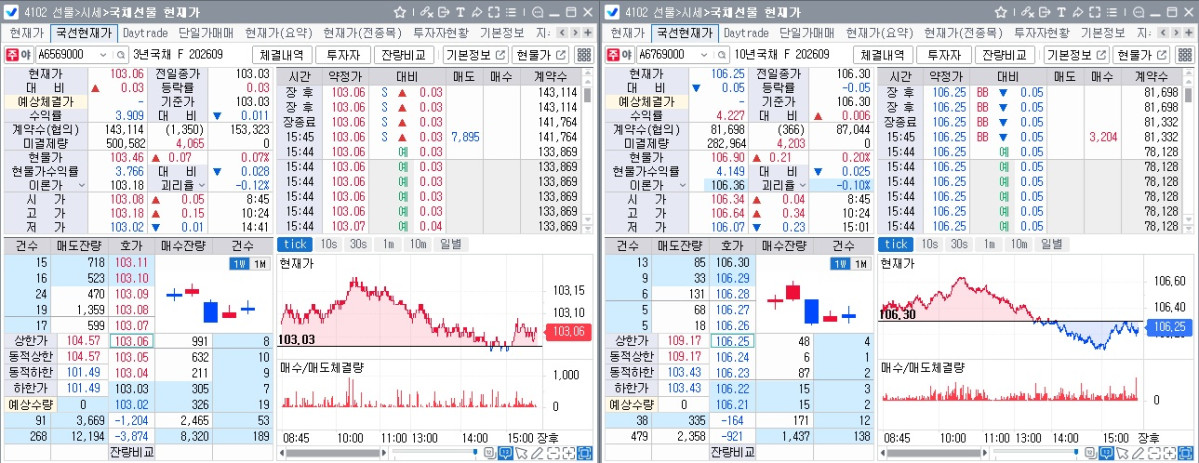Image resolution: width=1199 pixels, height=463 pixels.
Task: Open grid layout icon in right window toolbar
Action: click(x=1184, y=55)
